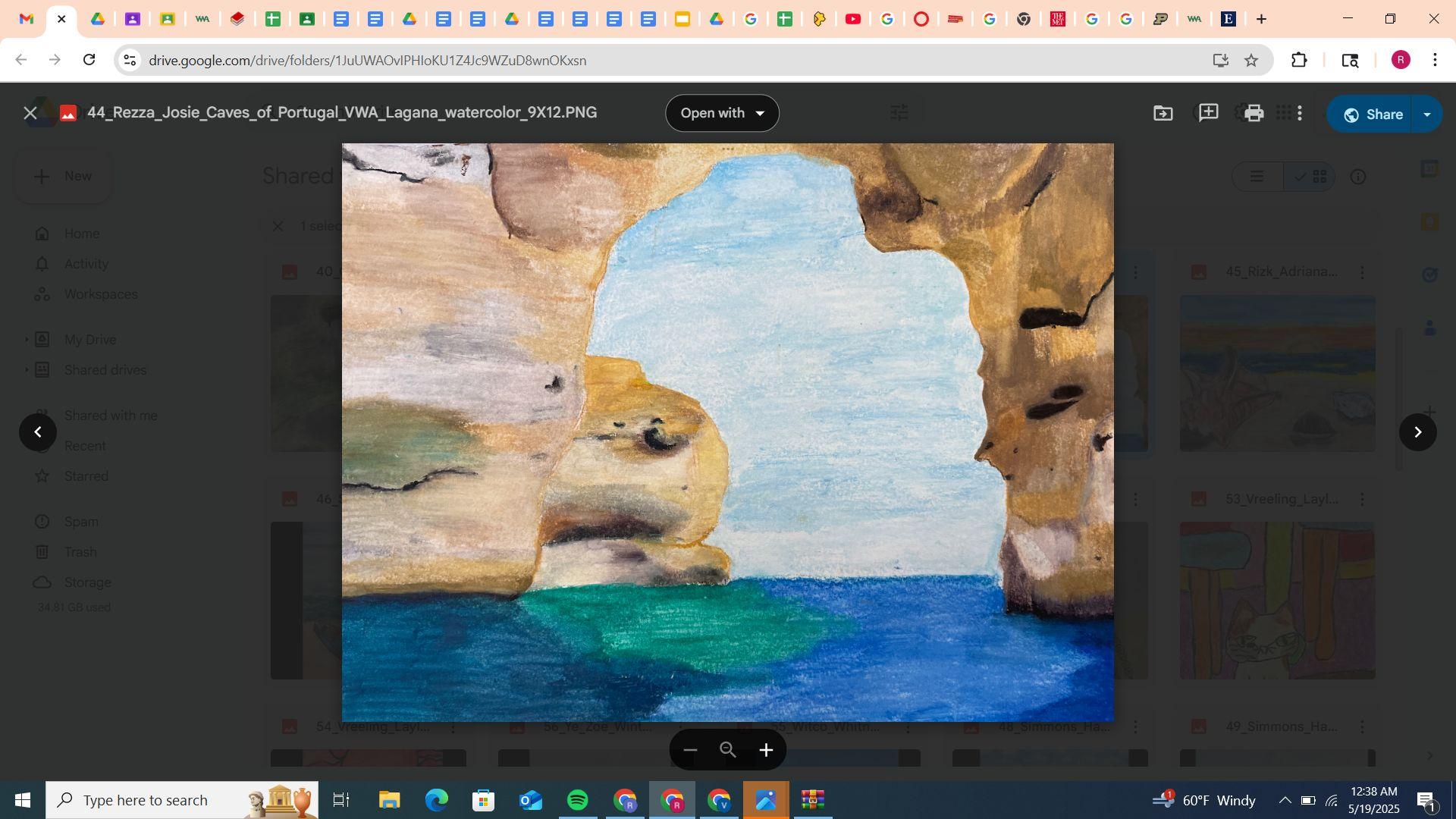Click the add comment icon
This screenshot has width=1456, height=819.
coord(1208,113)
